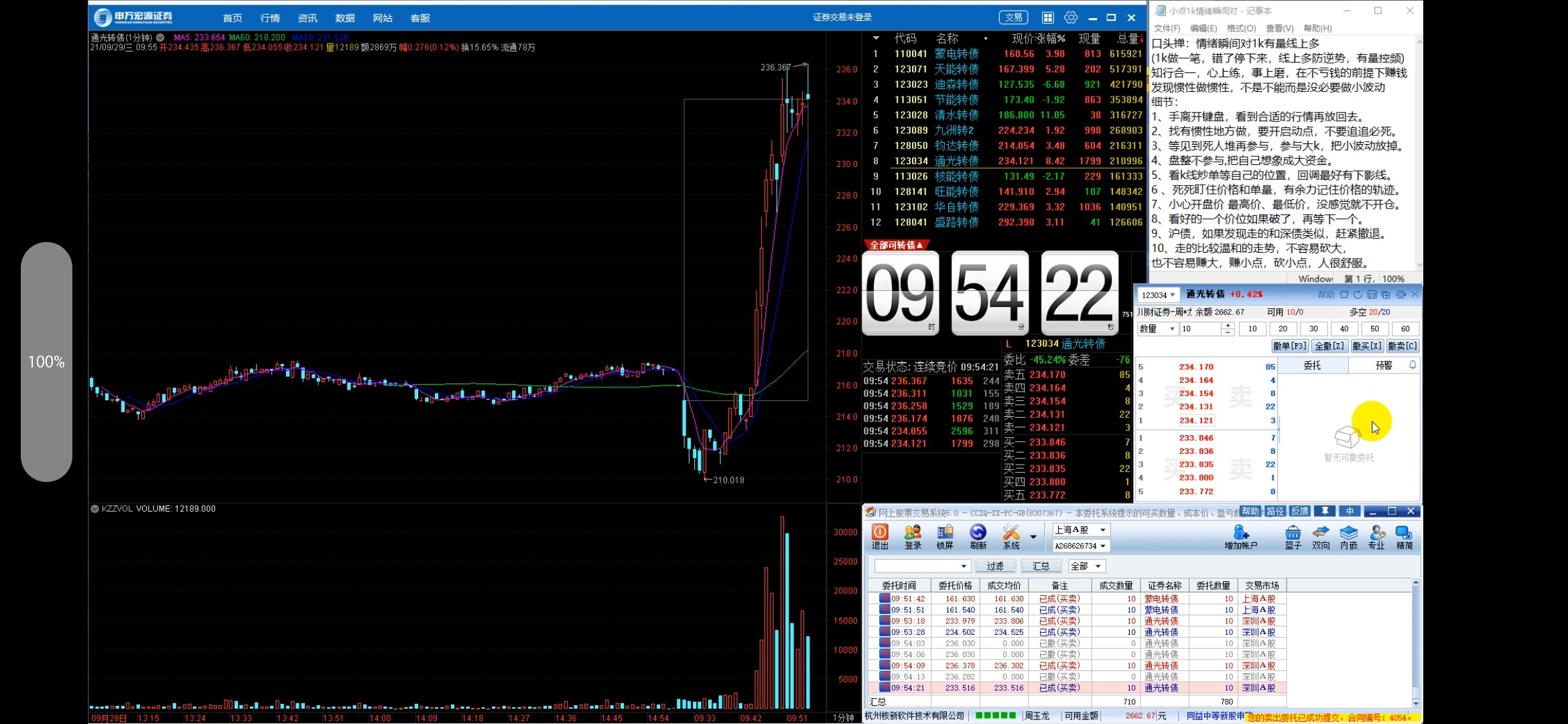Open the 数量 quantity type dropdown
Image resolution: width=1568 pixels, height=724 pixels.
point(1157,328)
